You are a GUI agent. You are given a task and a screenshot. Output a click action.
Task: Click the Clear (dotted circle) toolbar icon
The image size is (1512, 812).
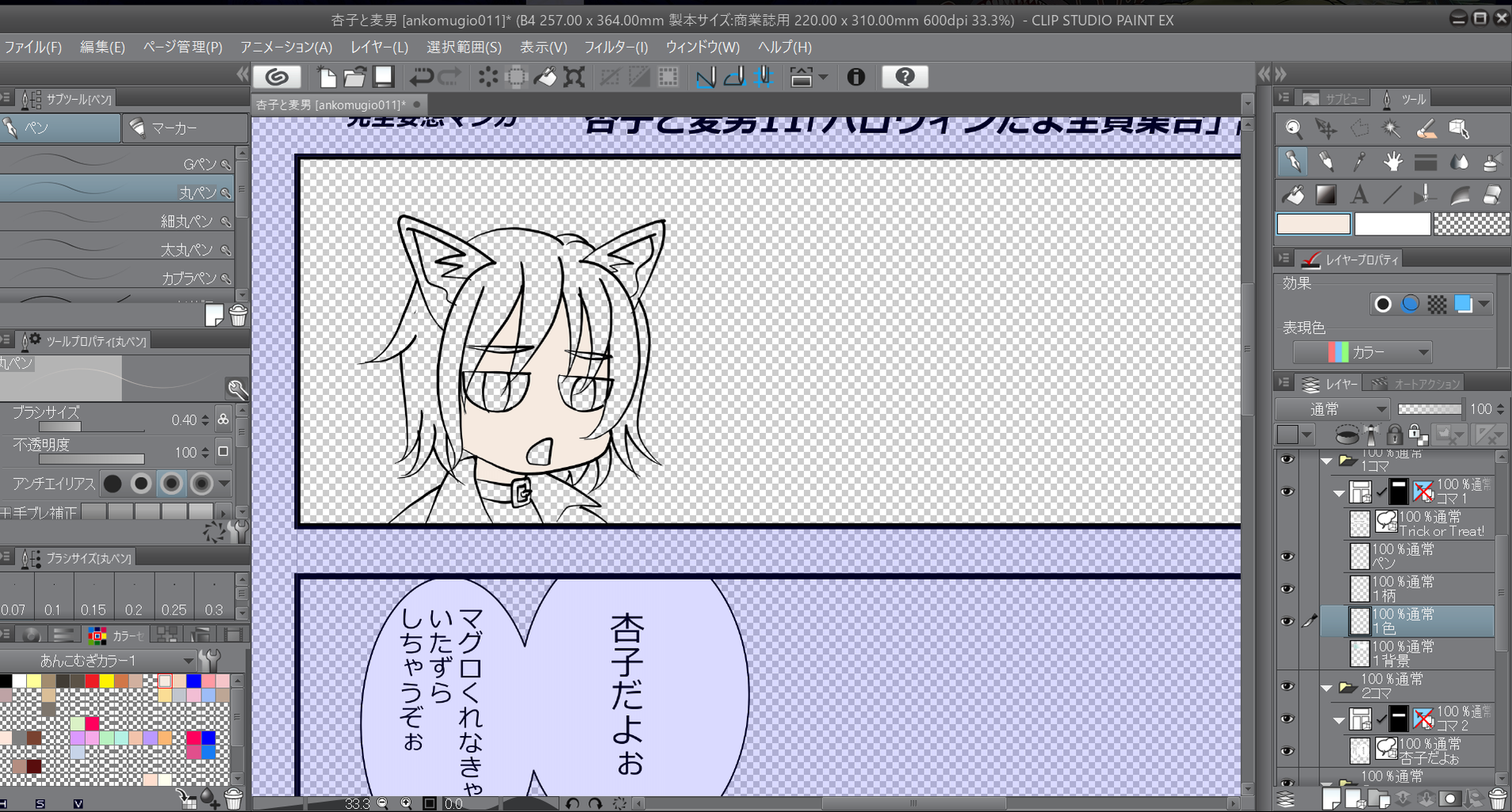tap(488, 77)
